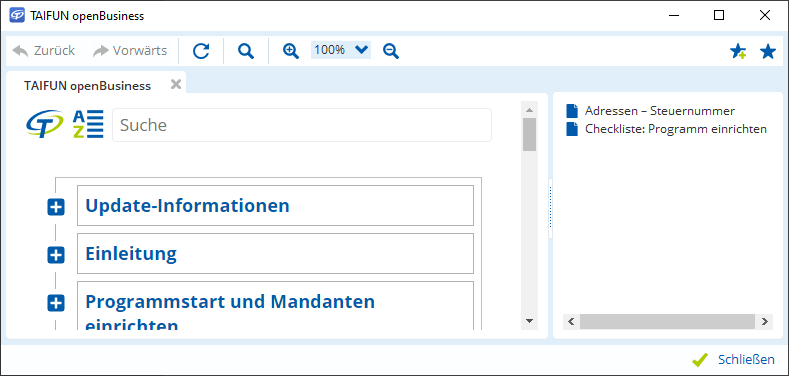Expand the Einleitung section
Screen dimensions: 789x376
[x=56, y=255]
